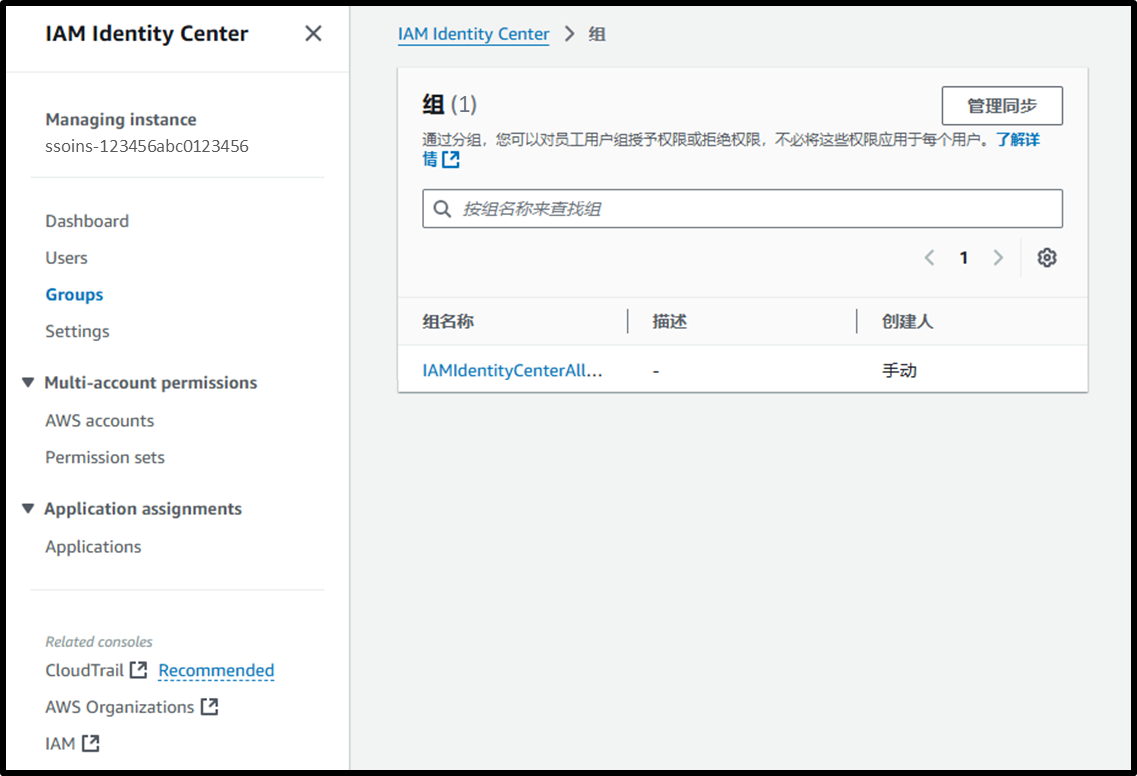Image resolution: width=1137 pixels, height=776 pixels.
Task: Click IAM Identity Center breadcrumb link
Action: [x=474, y=34]
